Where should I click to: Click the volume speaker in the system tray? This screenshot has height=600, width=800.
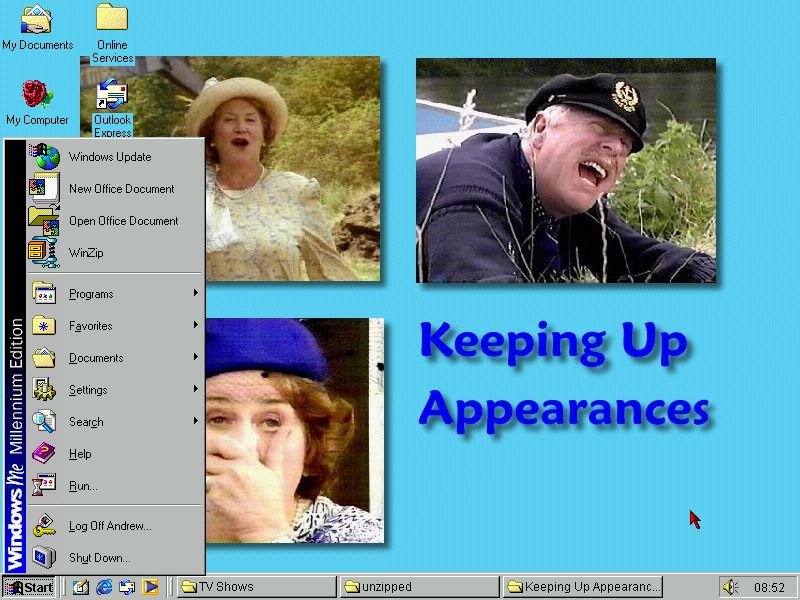click(728, 586)
